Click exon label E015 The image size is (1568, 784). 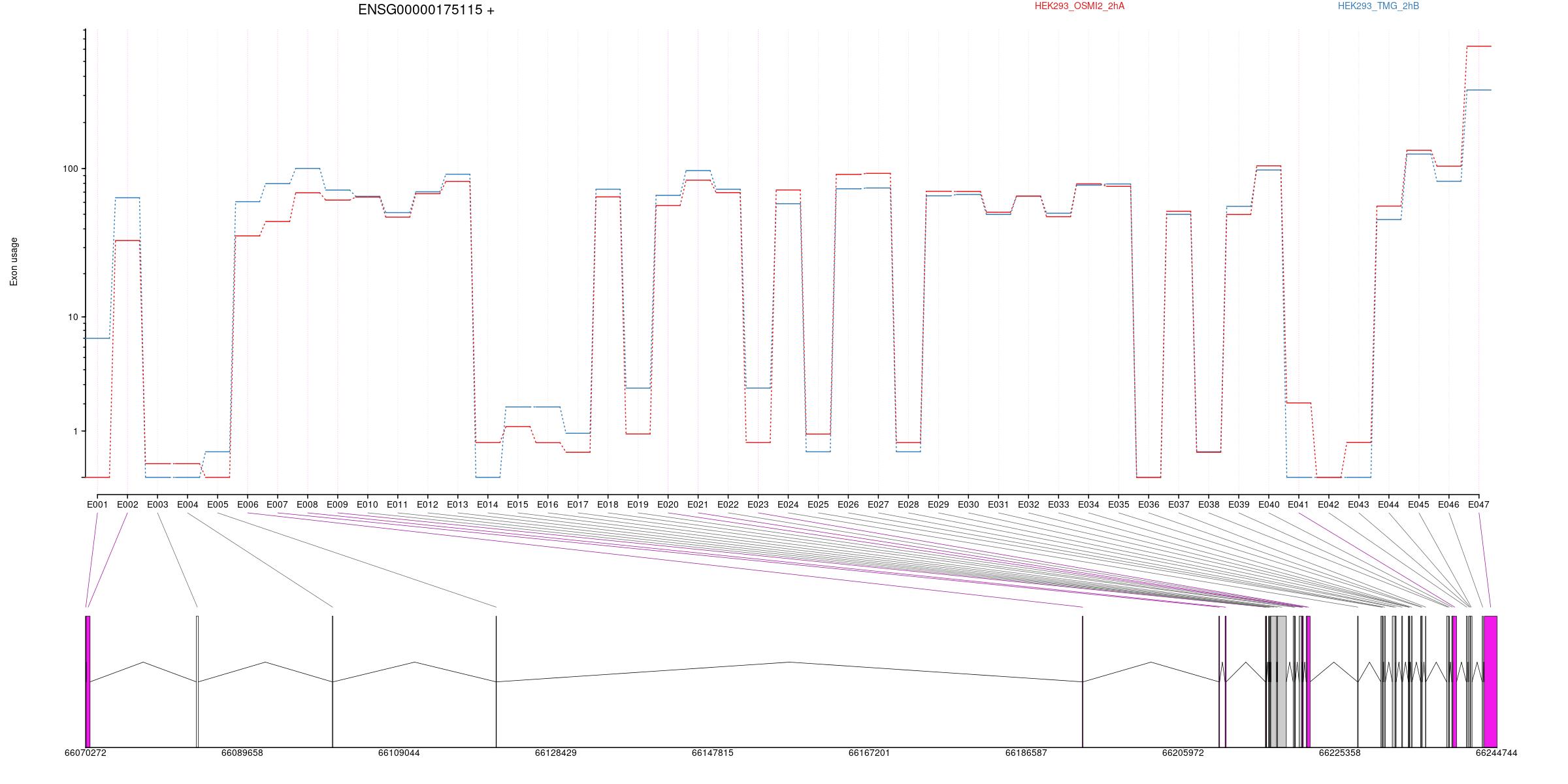pos(518,504)
